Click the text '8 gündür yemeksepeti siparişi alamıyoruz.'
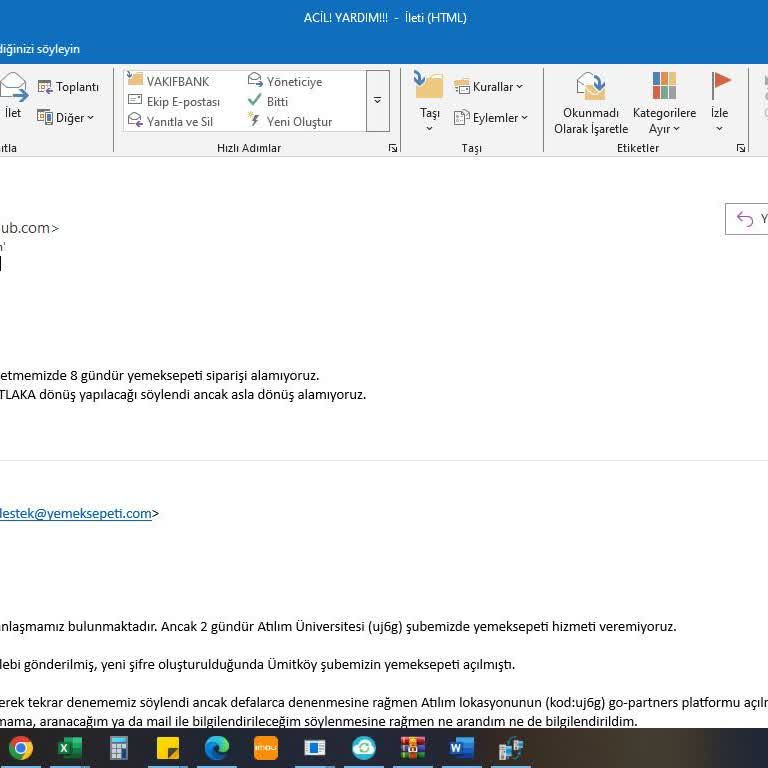This screenshot has height=768, width=768. (194, 376)
